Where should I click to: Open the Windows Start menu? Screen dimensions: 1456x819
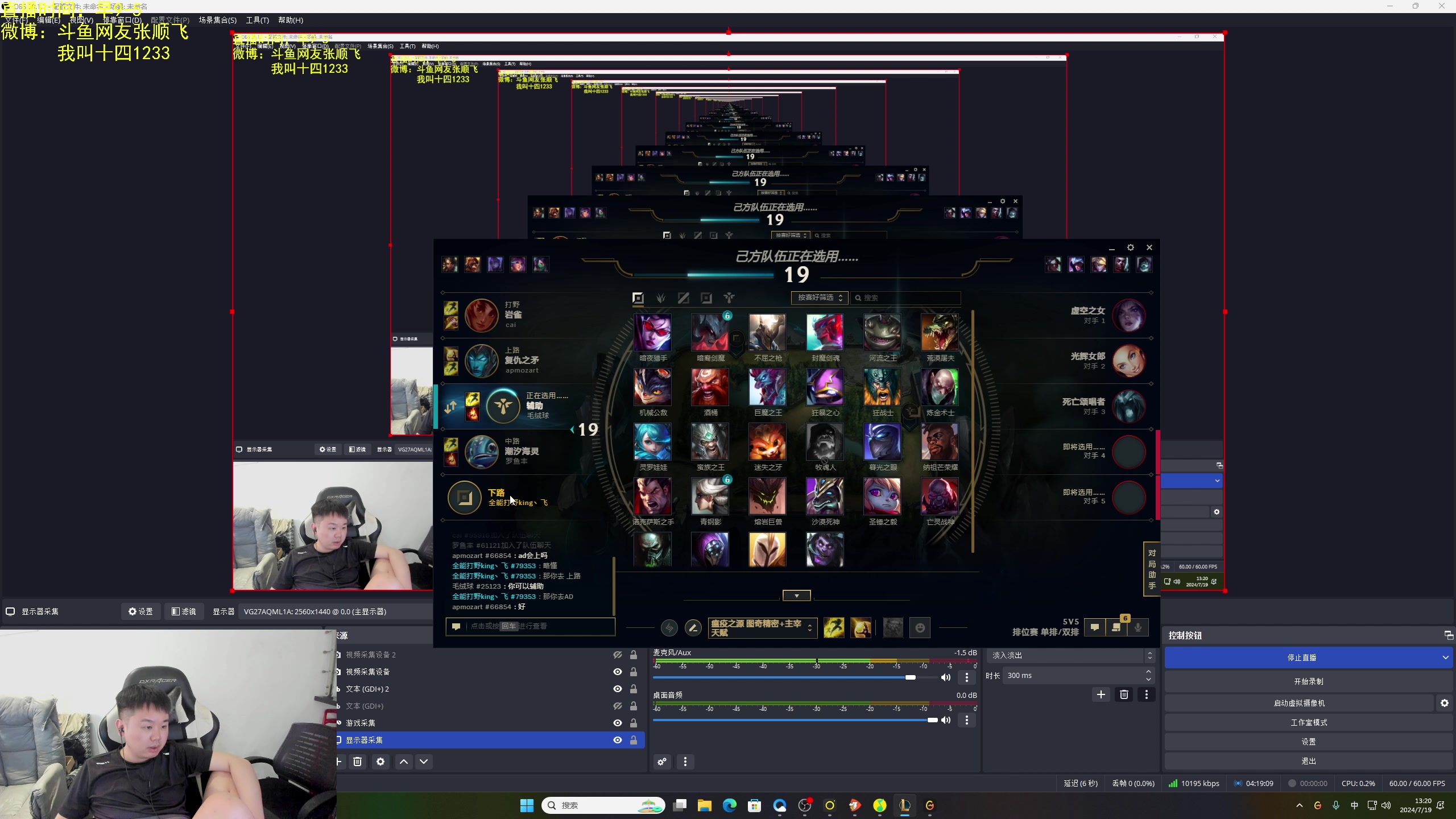(527, 805)
